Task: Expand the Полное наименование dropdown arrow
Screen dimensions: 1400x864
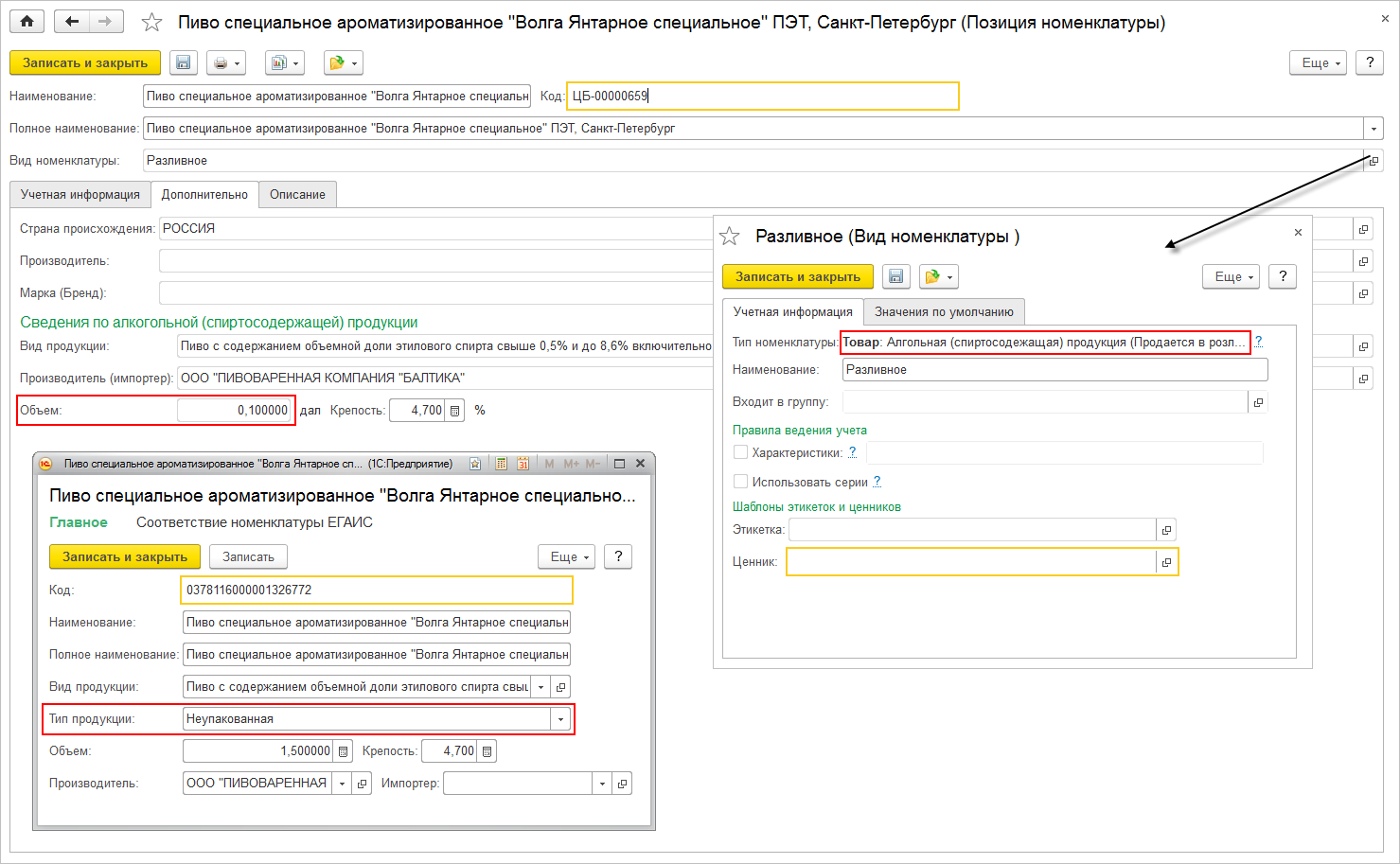Action: click(1373, 129)
